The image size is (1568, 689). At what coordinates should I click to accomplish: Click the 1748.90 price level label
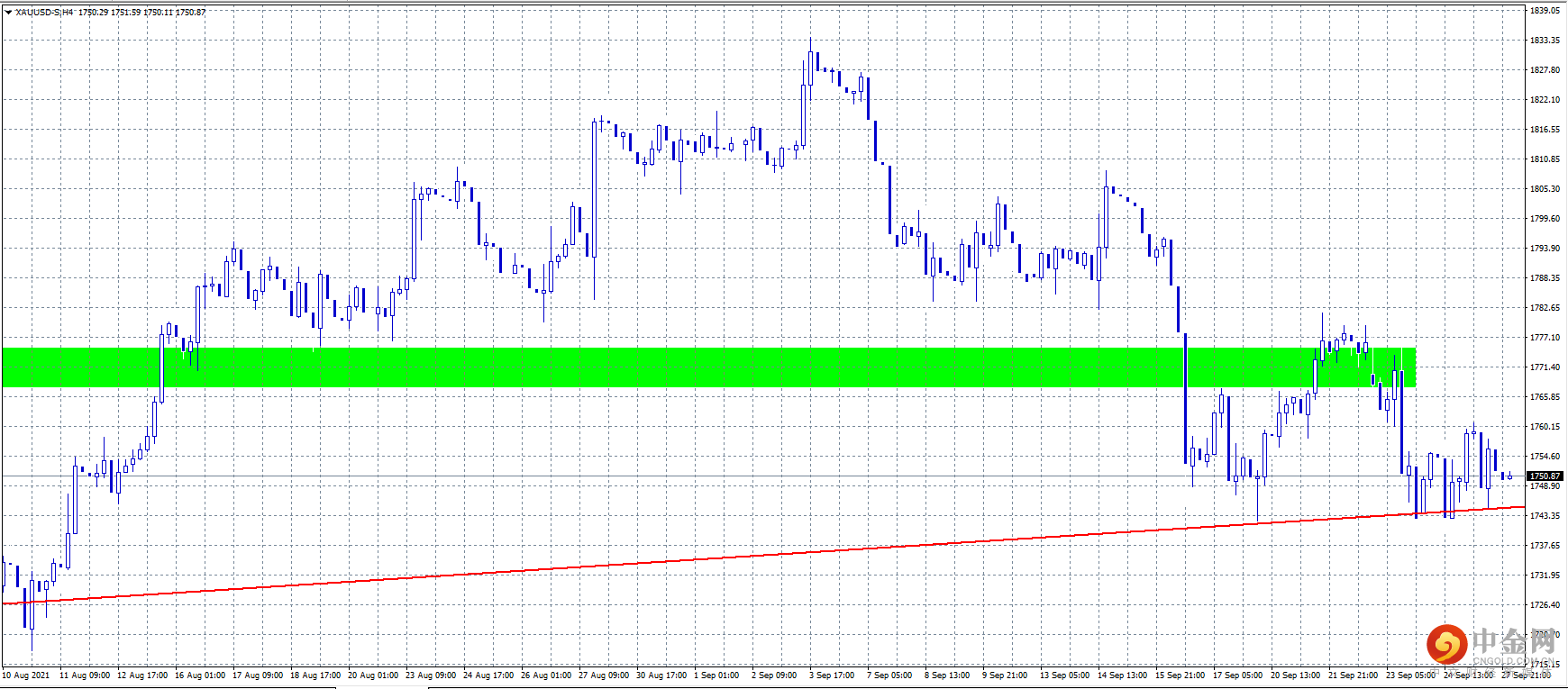[x=1545, y=486]
